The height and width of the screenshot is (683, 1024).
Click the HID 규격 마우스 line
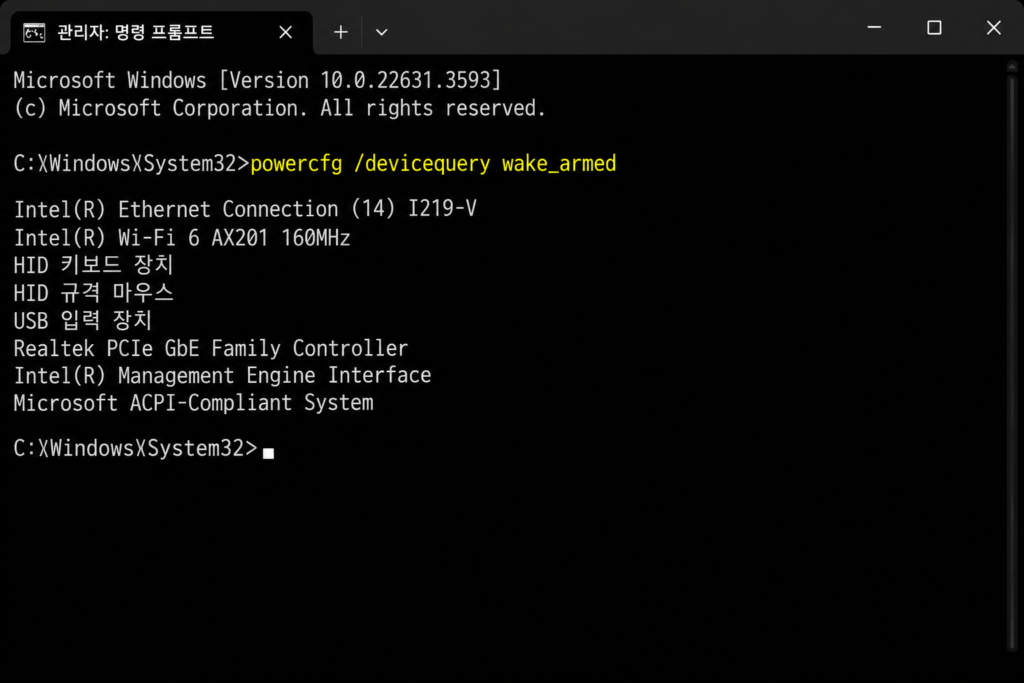click(93, 293)
